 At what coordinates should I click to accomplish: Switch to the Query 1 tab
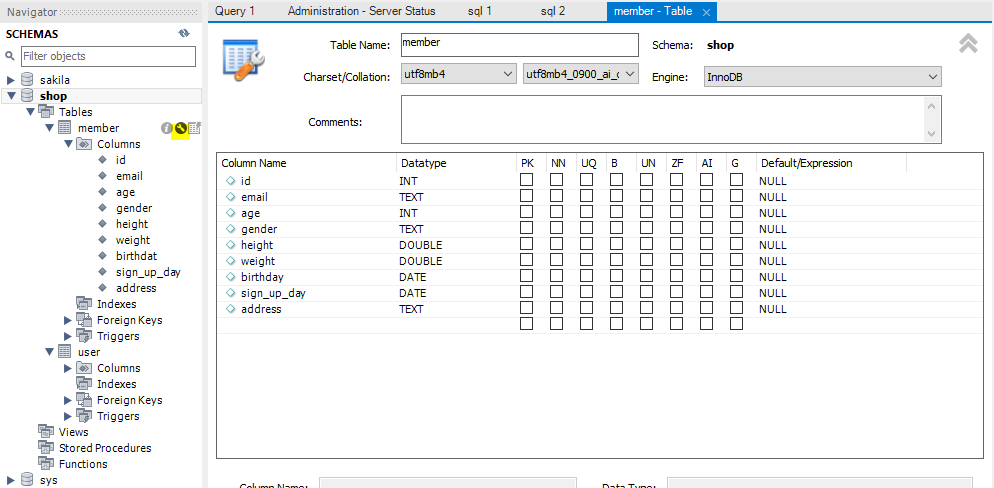pos(235,11)
